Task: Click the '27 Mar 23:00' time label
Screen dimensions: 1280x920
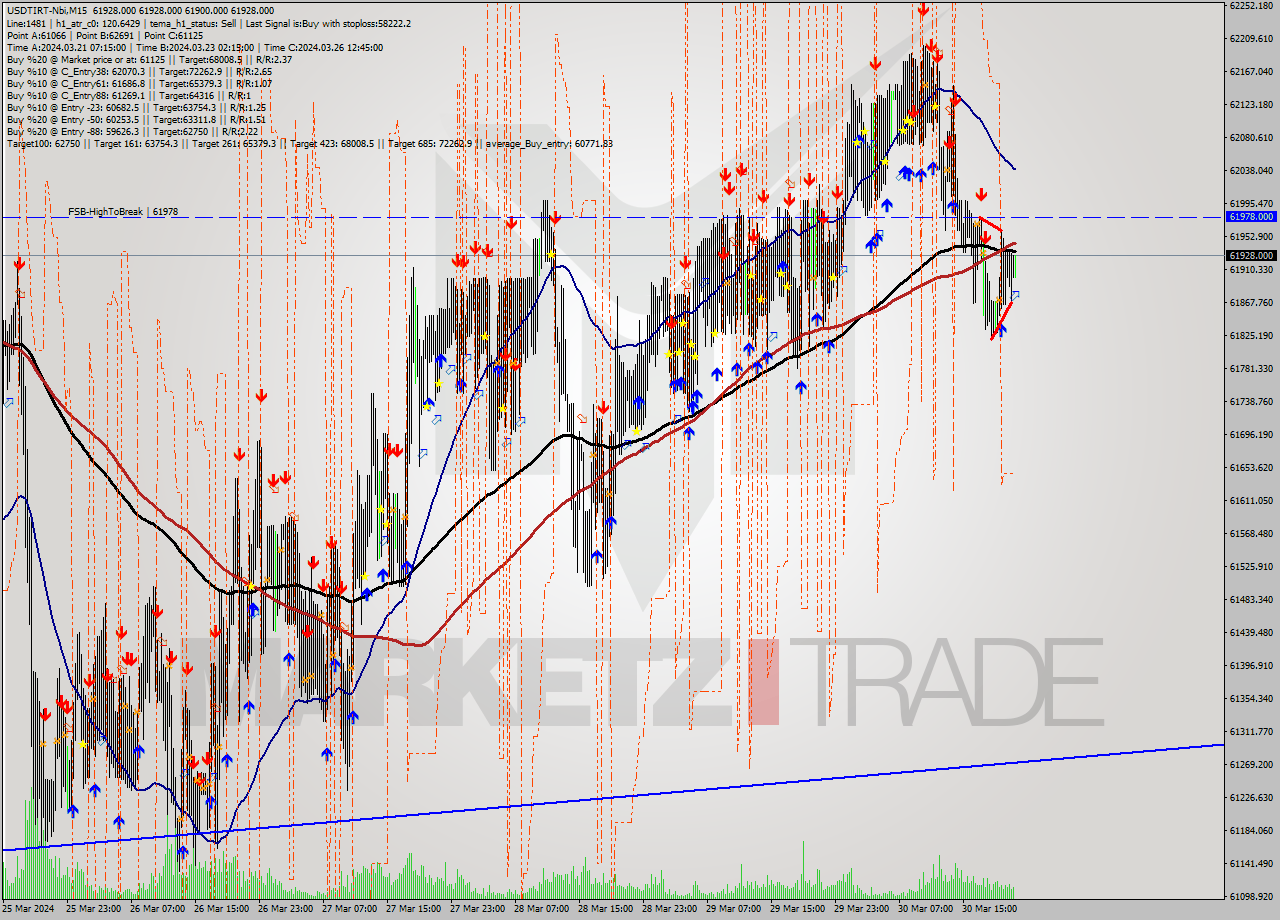Action: pos(477,910)
